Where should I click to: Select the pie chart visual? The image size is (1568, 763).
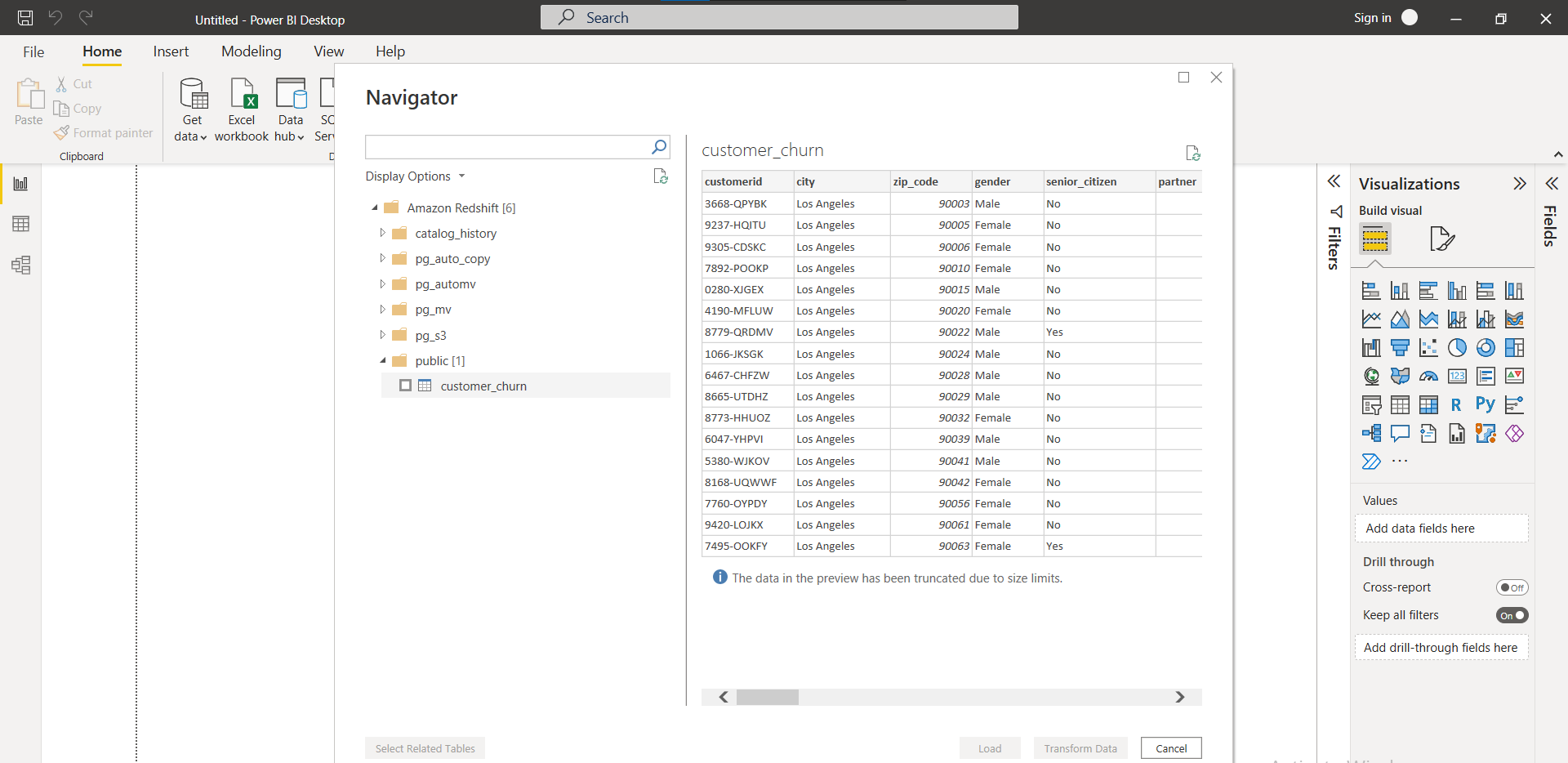pos(1457,348)
